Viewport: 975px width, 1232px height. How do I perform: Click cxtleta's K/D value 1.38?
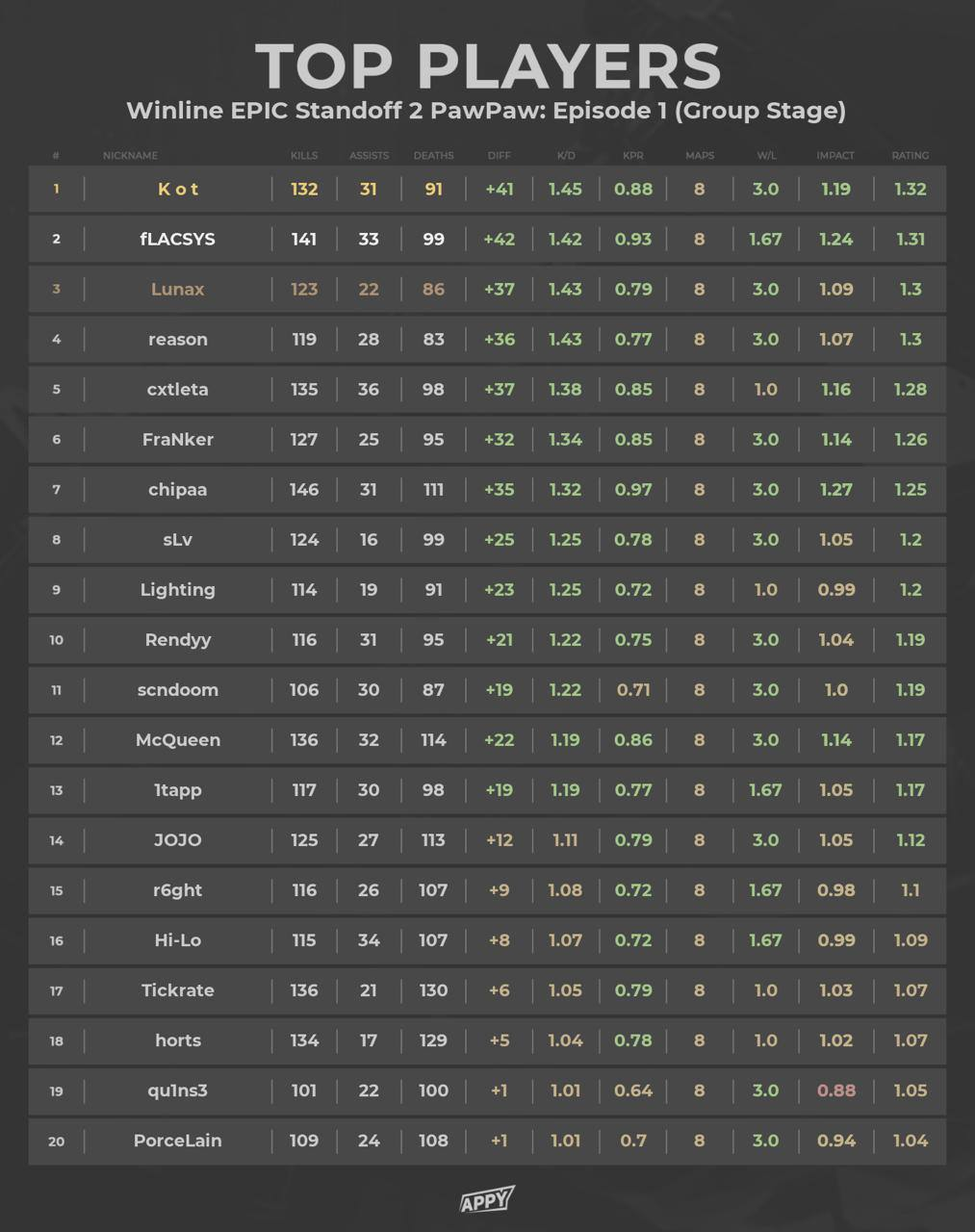click(x=565, y=389)
